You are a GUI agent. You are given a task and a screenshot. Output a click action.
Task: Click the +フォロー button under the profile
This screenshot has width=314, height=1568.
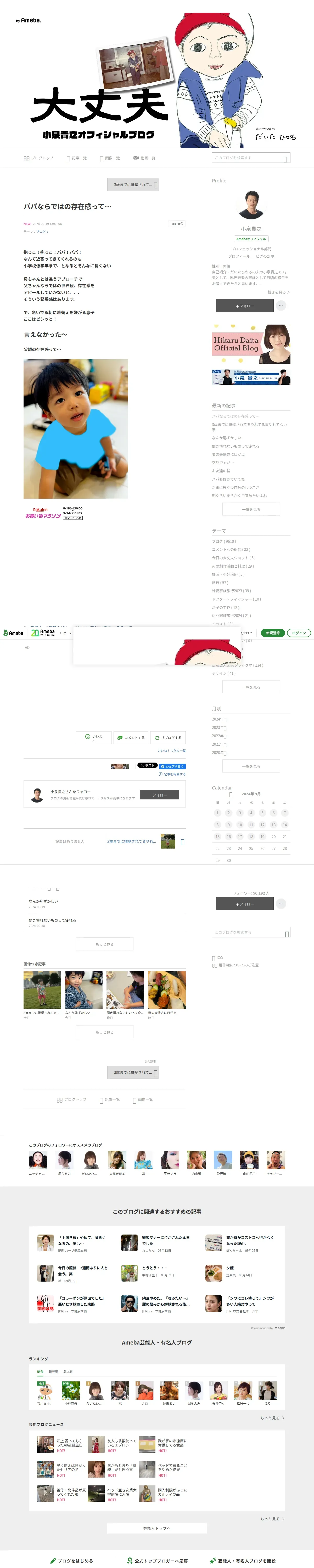pos(244,305)
